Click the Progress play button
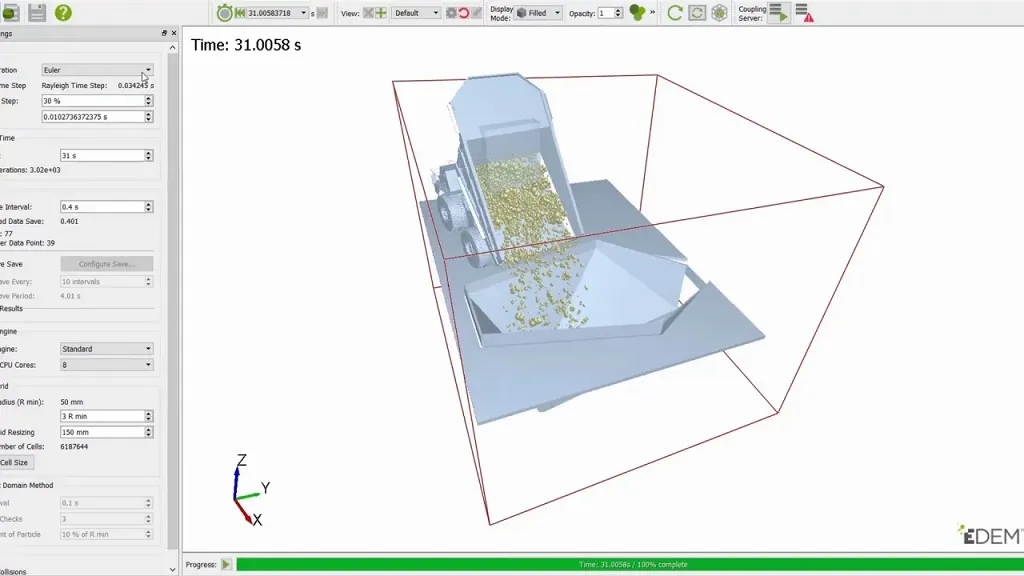This screenshot has height=576, width=1024. 226,564
